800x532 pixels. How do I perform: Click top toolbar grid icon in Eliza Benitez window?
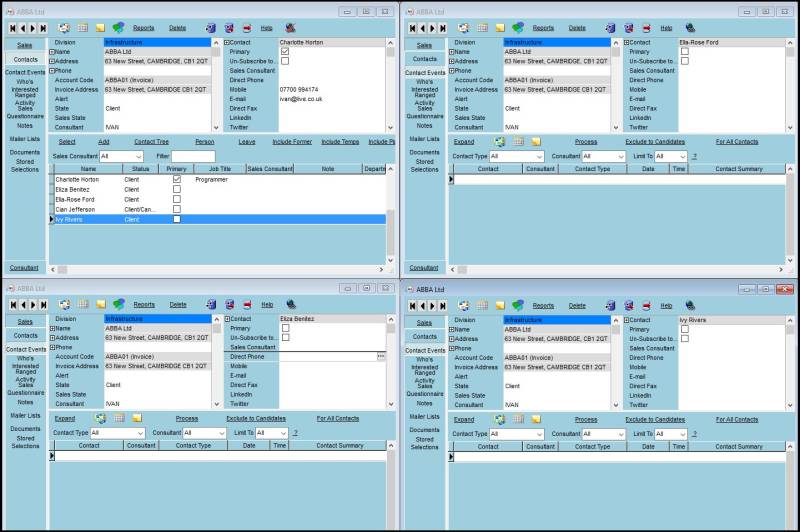[83, 305]
